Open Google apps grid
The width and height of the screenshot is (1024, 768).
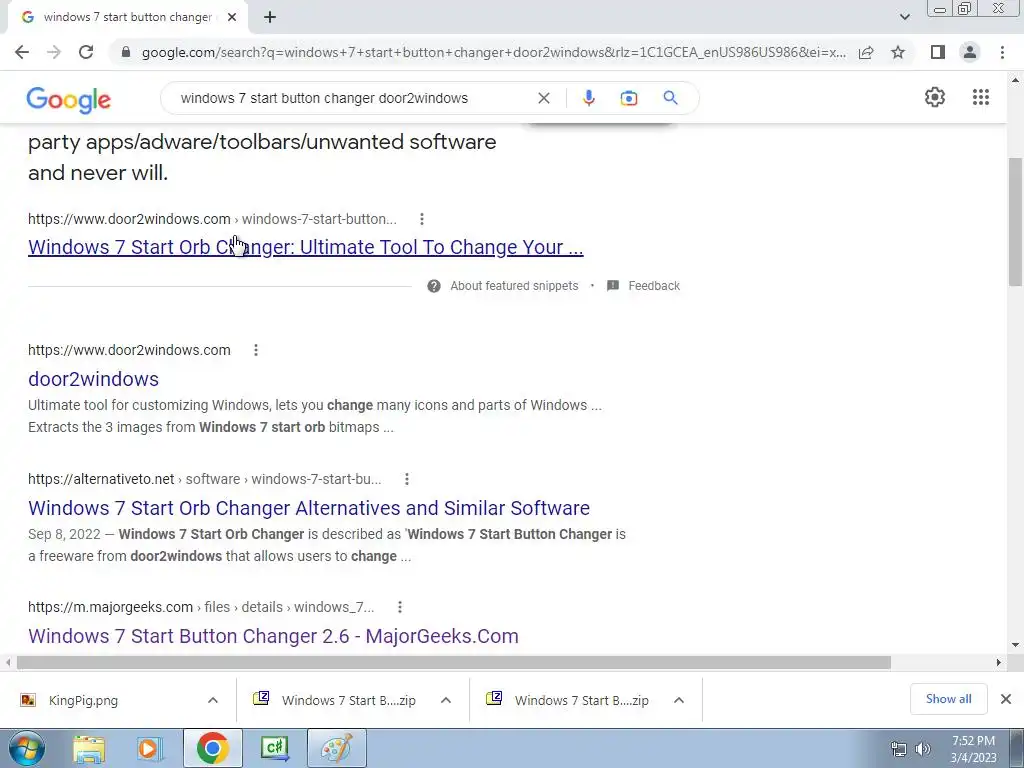980,97
